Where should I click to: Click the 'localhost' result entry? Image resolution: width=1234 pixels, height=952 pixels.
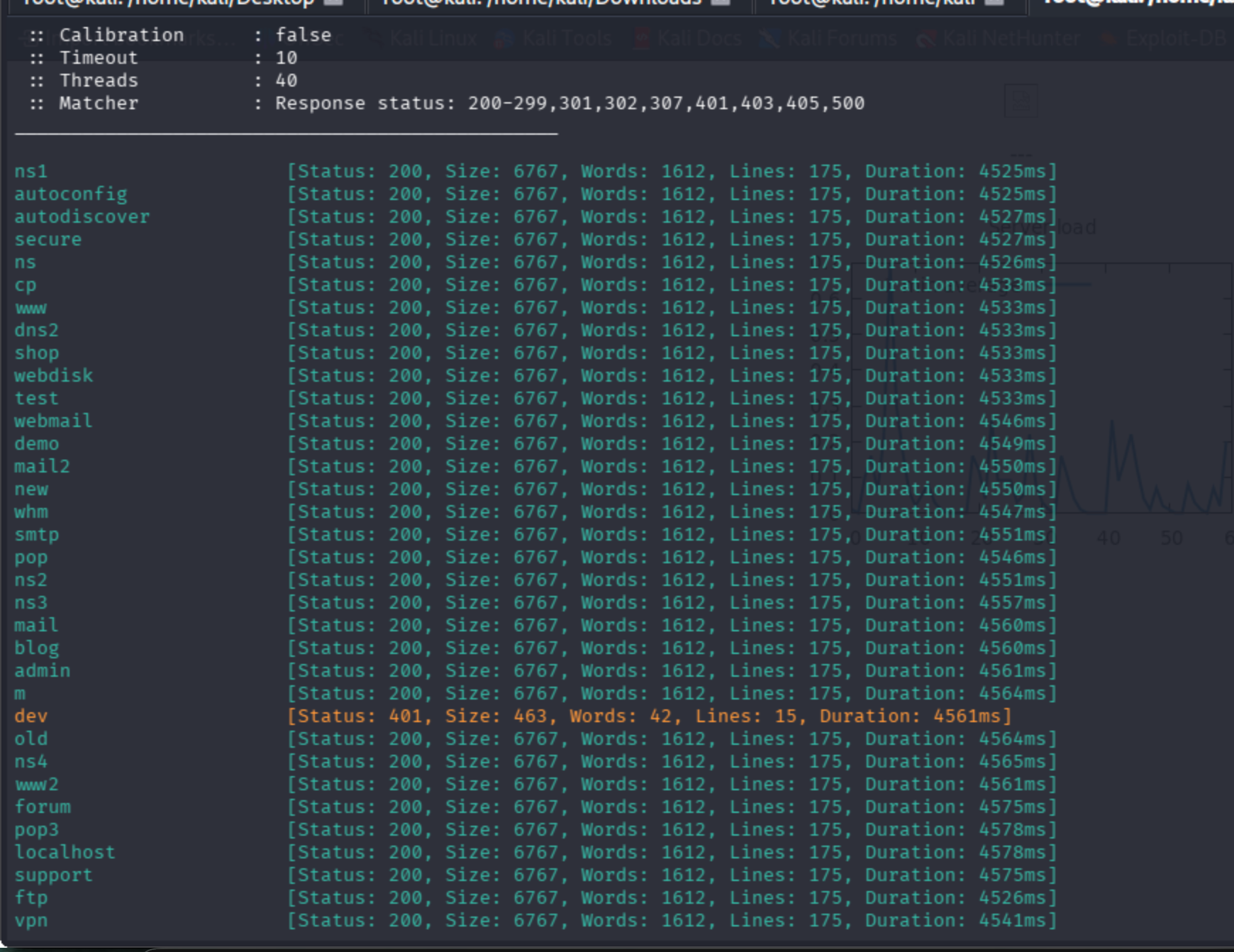65,852
